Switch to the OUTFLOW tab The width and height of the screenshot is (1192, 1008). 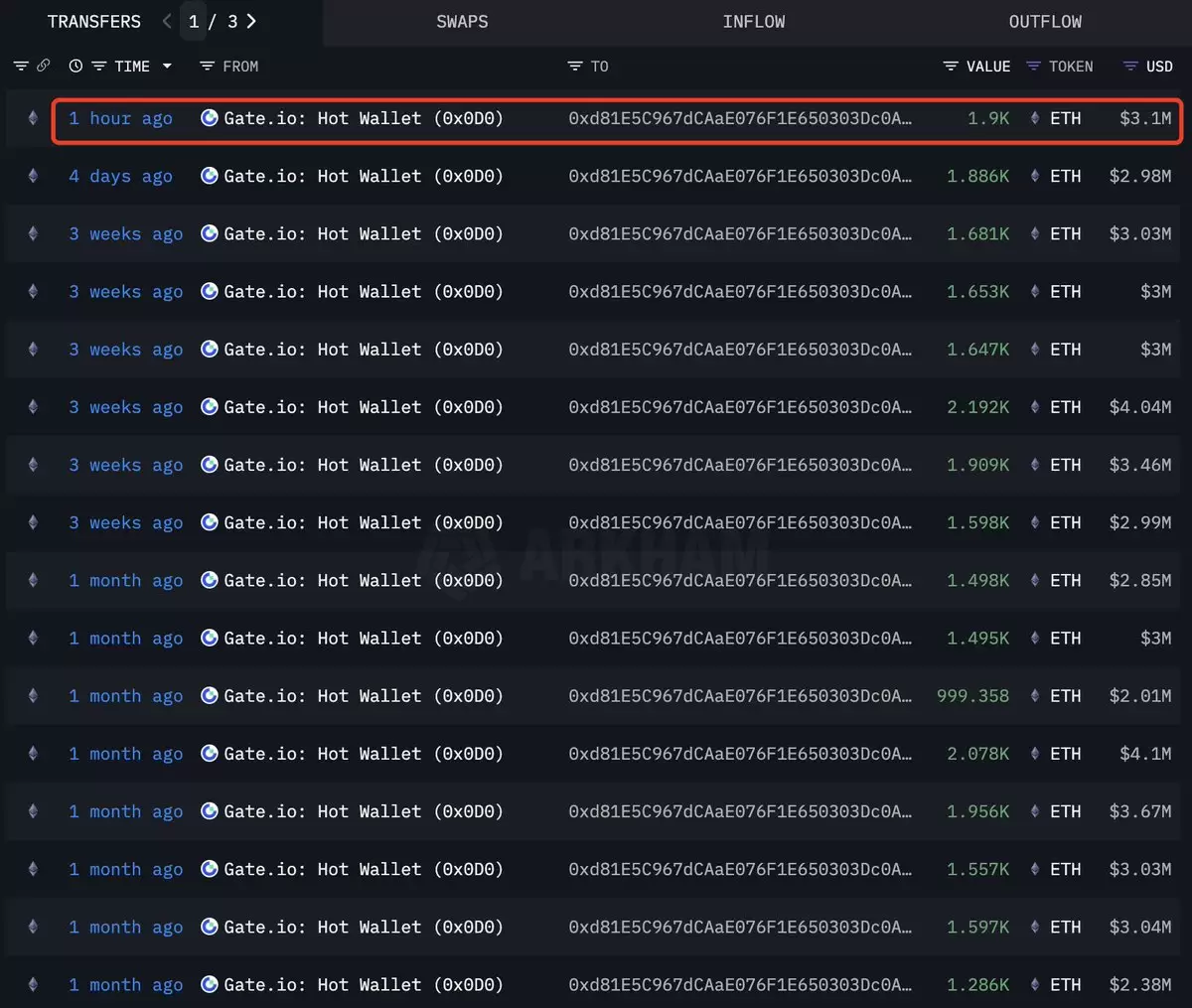[x=1045, y=21]
